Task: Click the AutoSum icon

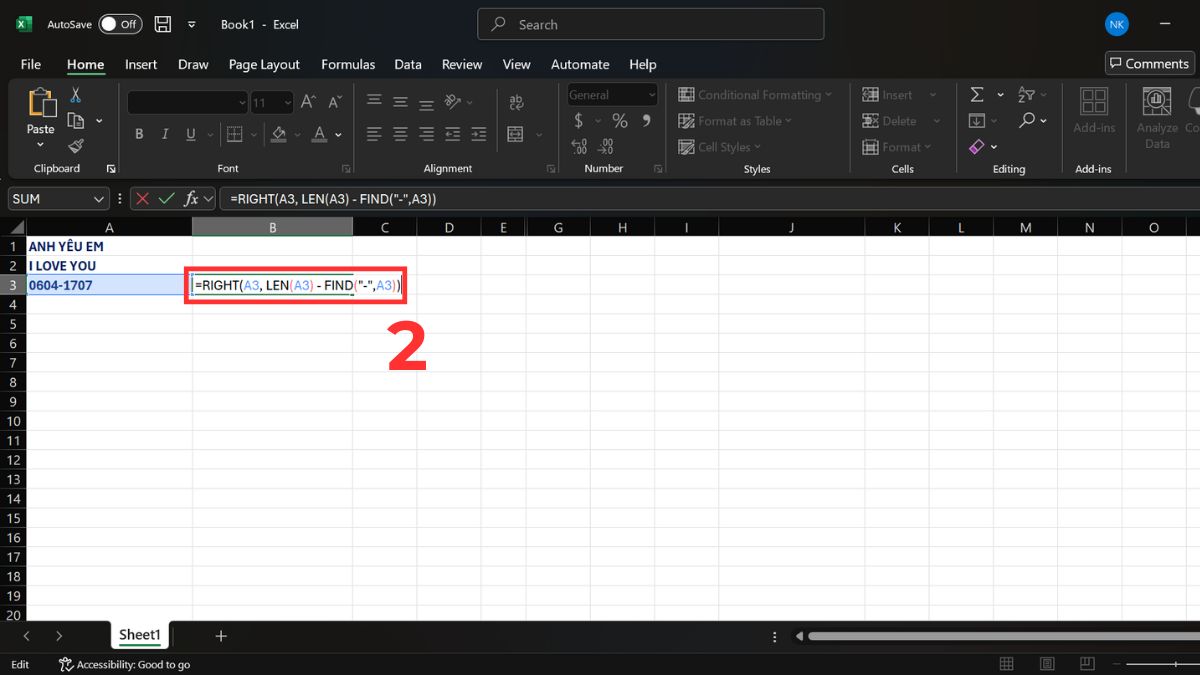Action: 976,94
